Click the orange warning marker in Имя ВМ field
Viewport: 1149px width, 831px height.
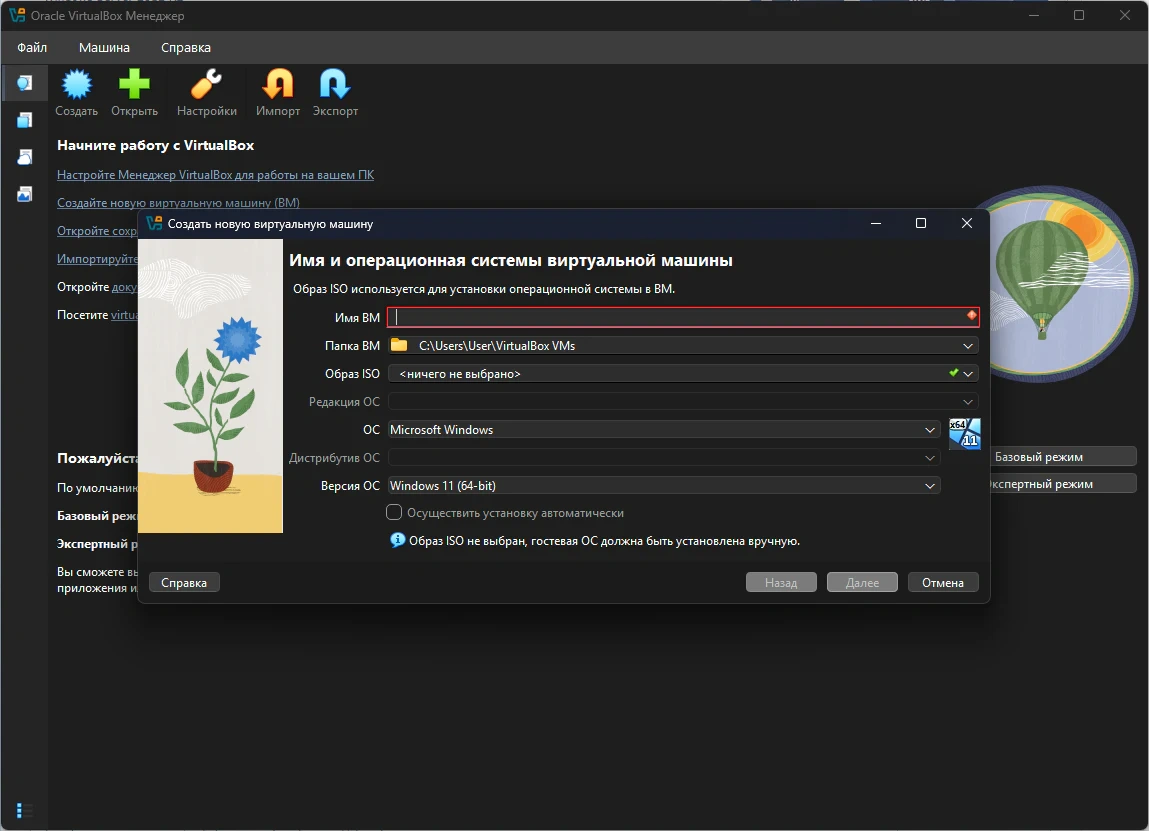click(x=972, y=315)
